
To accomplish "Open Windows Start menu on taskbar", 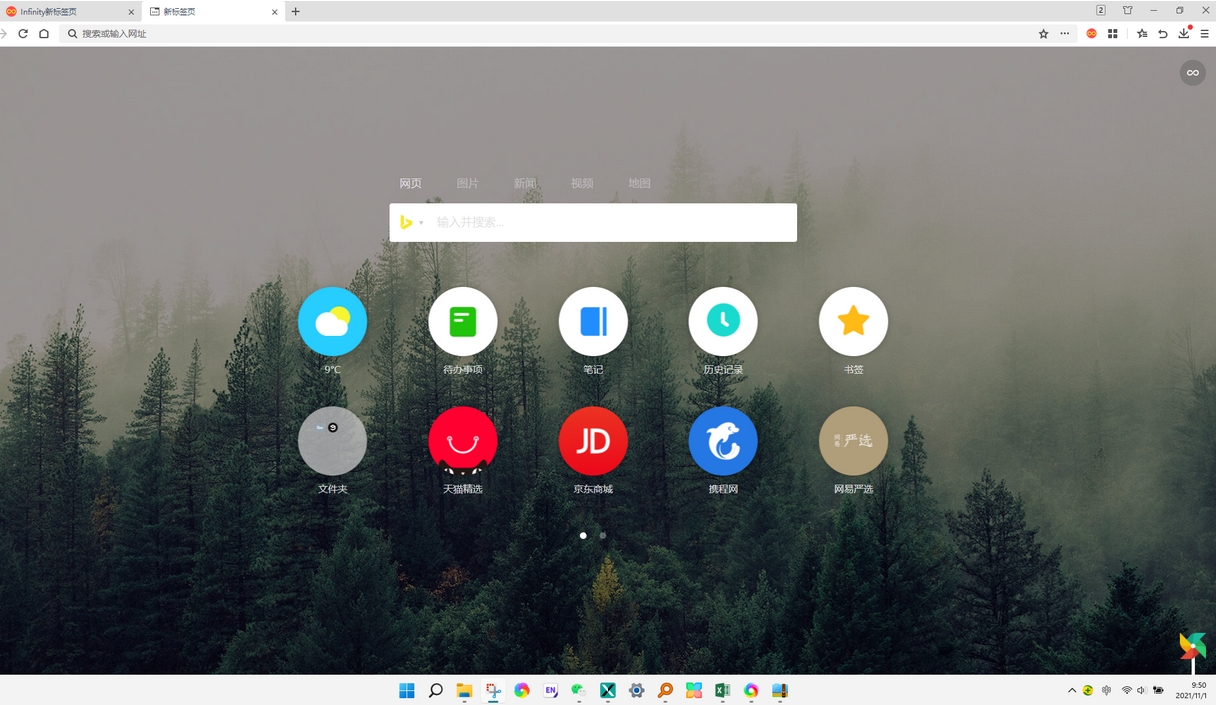I will click(x=407, y=690).
